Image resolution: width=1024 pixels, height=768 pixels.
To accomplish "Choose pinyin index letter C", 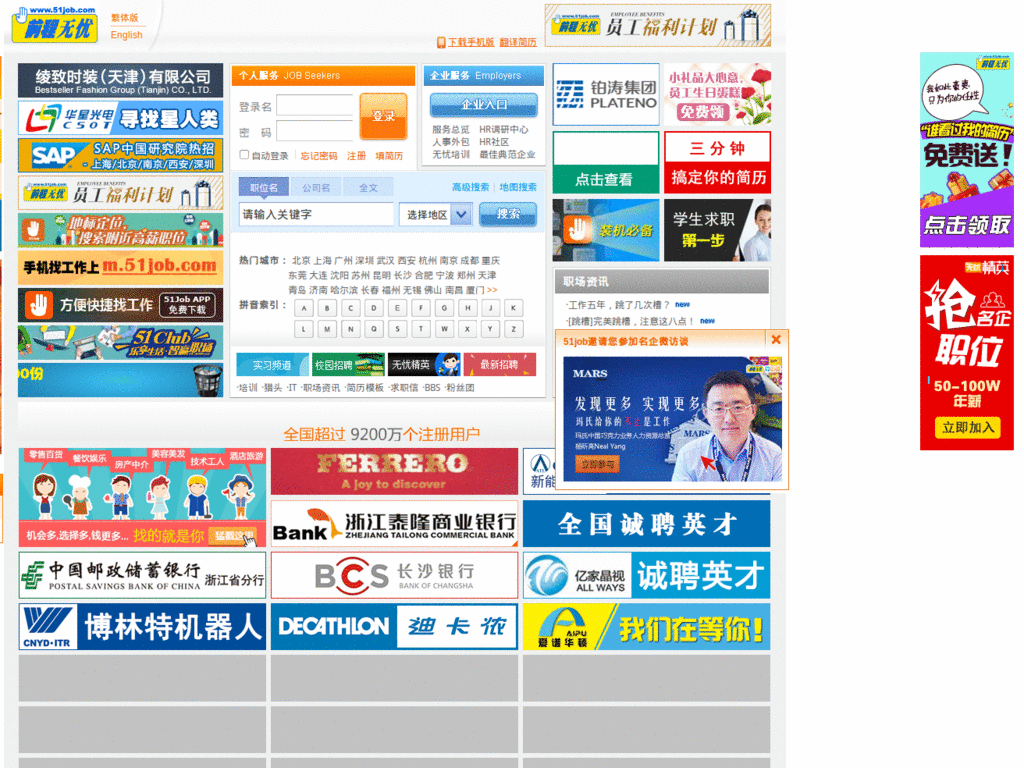I will point(351,308).
